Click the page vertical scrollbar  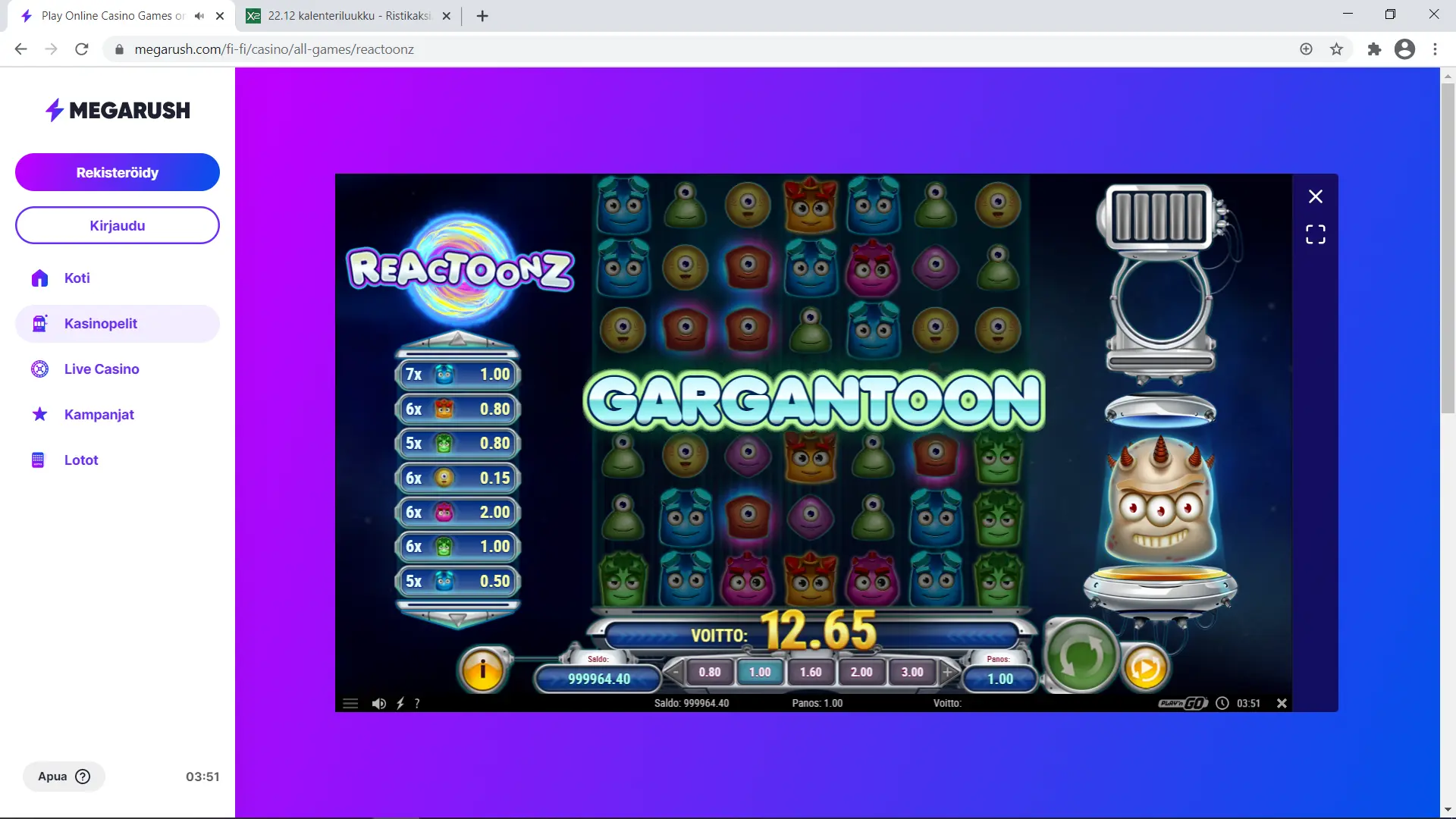pos(1448,249)
